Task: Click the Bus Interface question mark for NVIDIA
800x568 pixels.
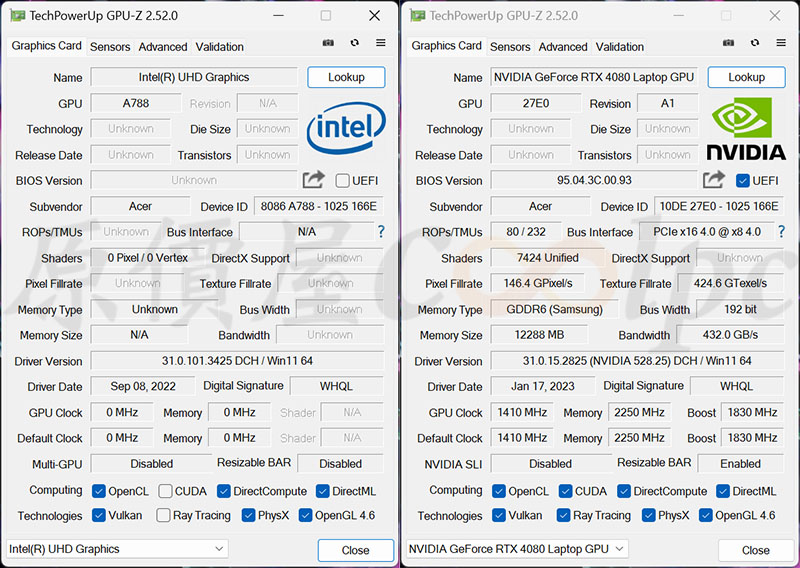Action: (x=780, y=232)
